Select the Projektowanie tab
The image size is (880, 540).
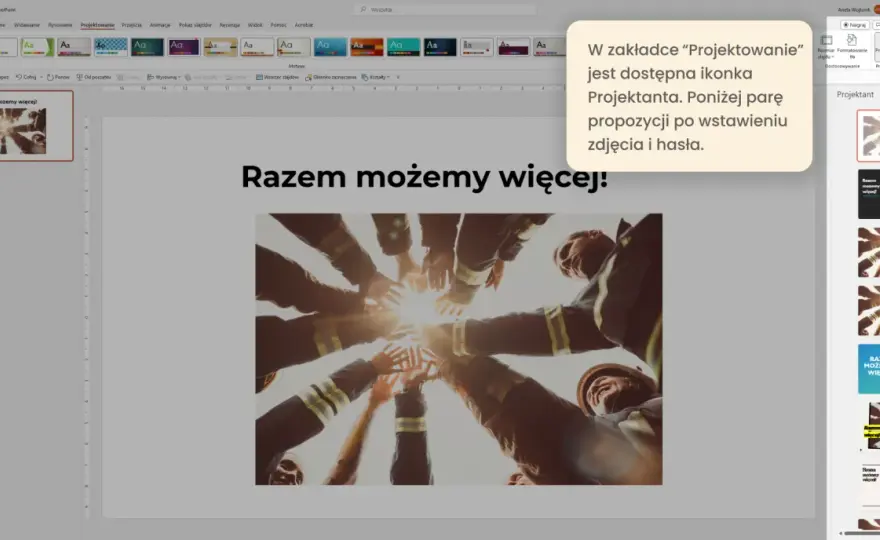click(97, 25)
